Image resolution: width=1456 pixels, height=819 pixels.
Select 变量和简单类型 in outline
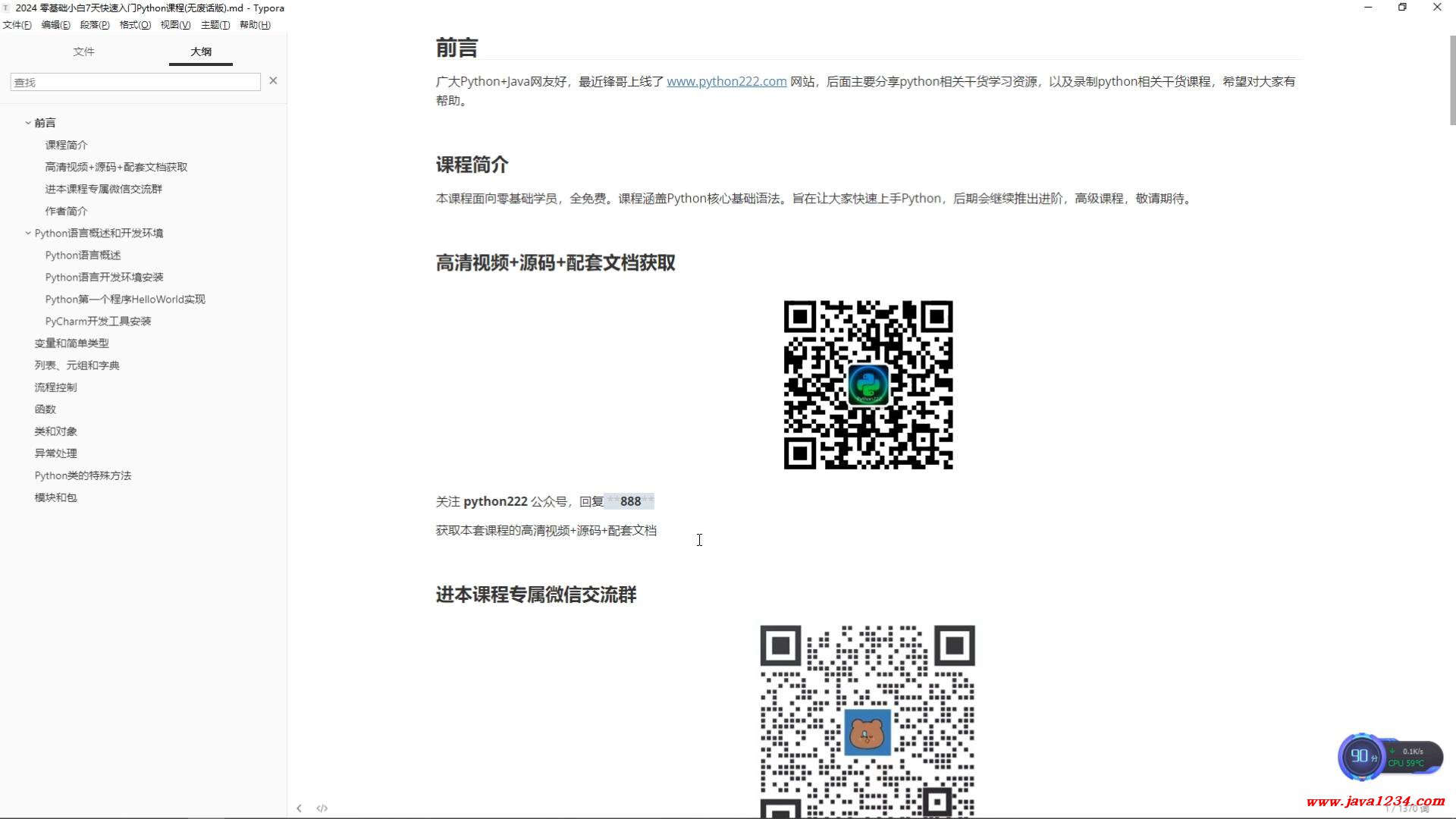pyautogui.click(x=71, y=344)
